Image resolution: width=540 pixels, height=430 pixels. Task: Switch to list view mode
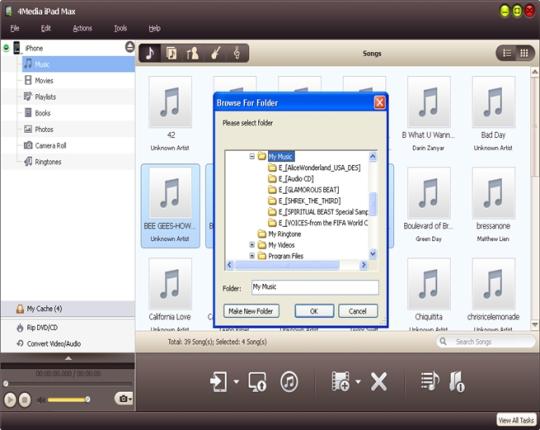tap(507, 53)
